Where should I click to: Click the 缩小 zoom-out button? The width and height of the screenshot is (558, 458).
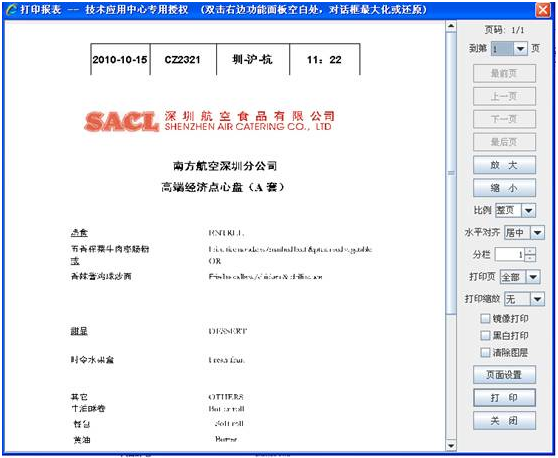504,188
